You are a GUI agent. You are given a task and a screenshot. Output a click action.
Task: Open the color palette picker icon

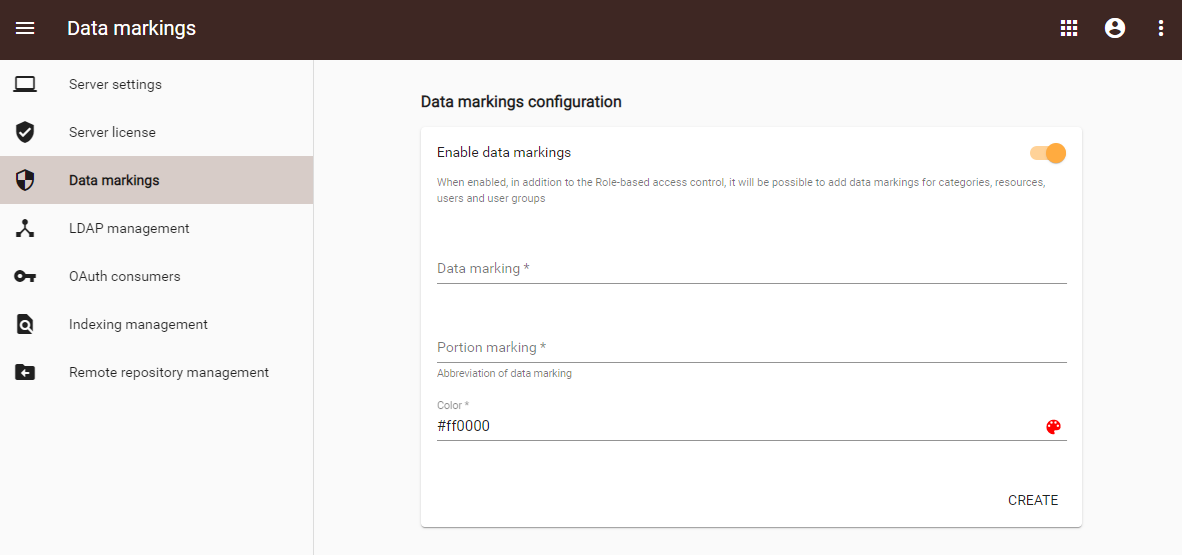tap(1053, 427)
